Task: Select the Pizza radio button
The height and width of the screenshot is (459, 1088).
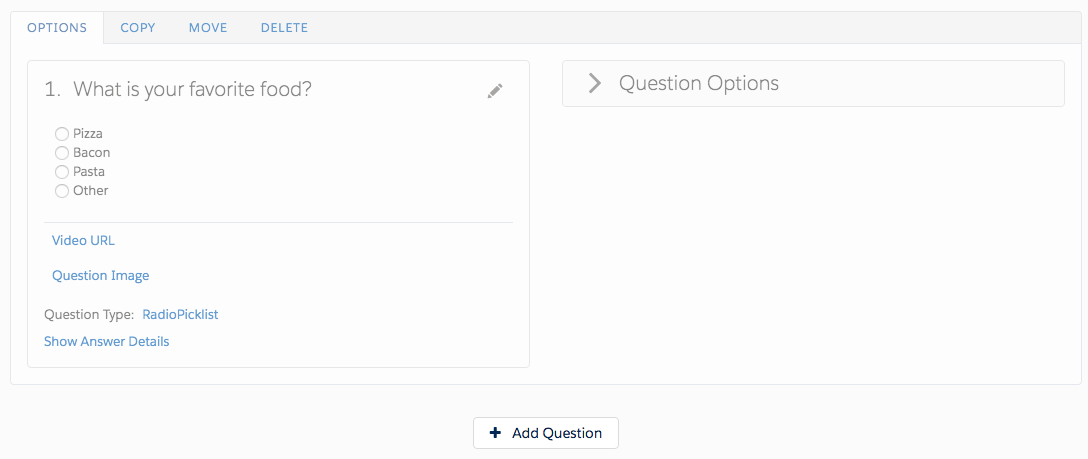Action: click(x=62, y=134)
